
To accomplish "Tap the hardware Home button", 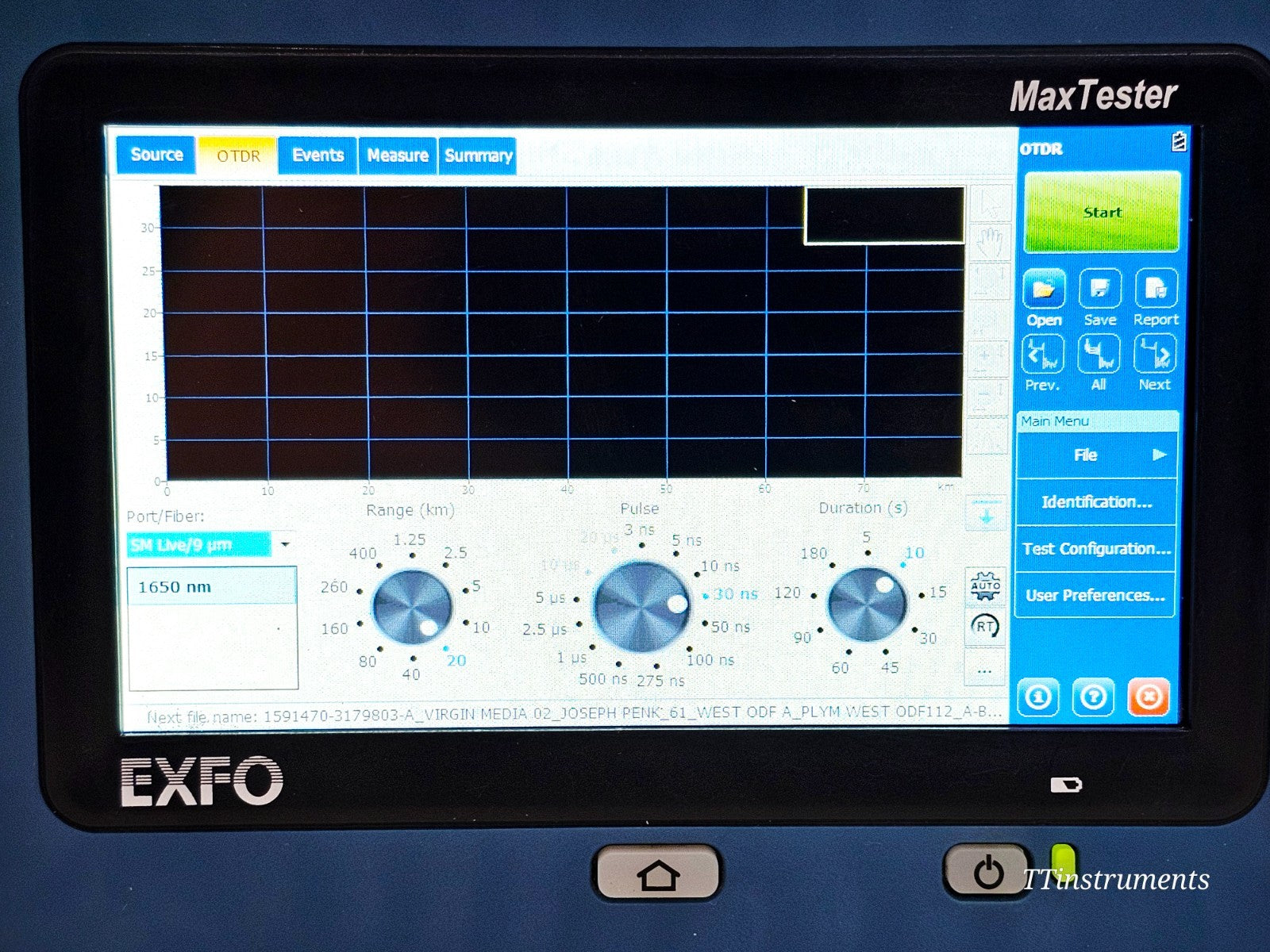I will click(658, 873).
